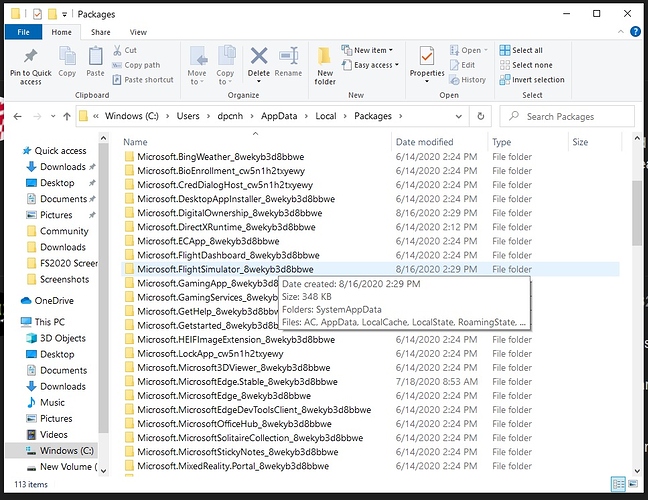
Task: Switch to Details view layout icon
Action: pos(618,484)
